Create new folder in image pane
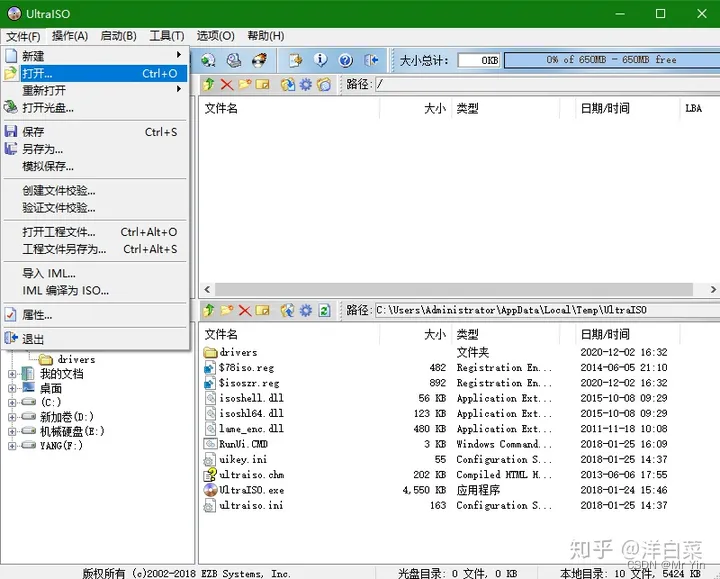The height and width of the screenshot is (579, 720). click(x=245, y=84)
